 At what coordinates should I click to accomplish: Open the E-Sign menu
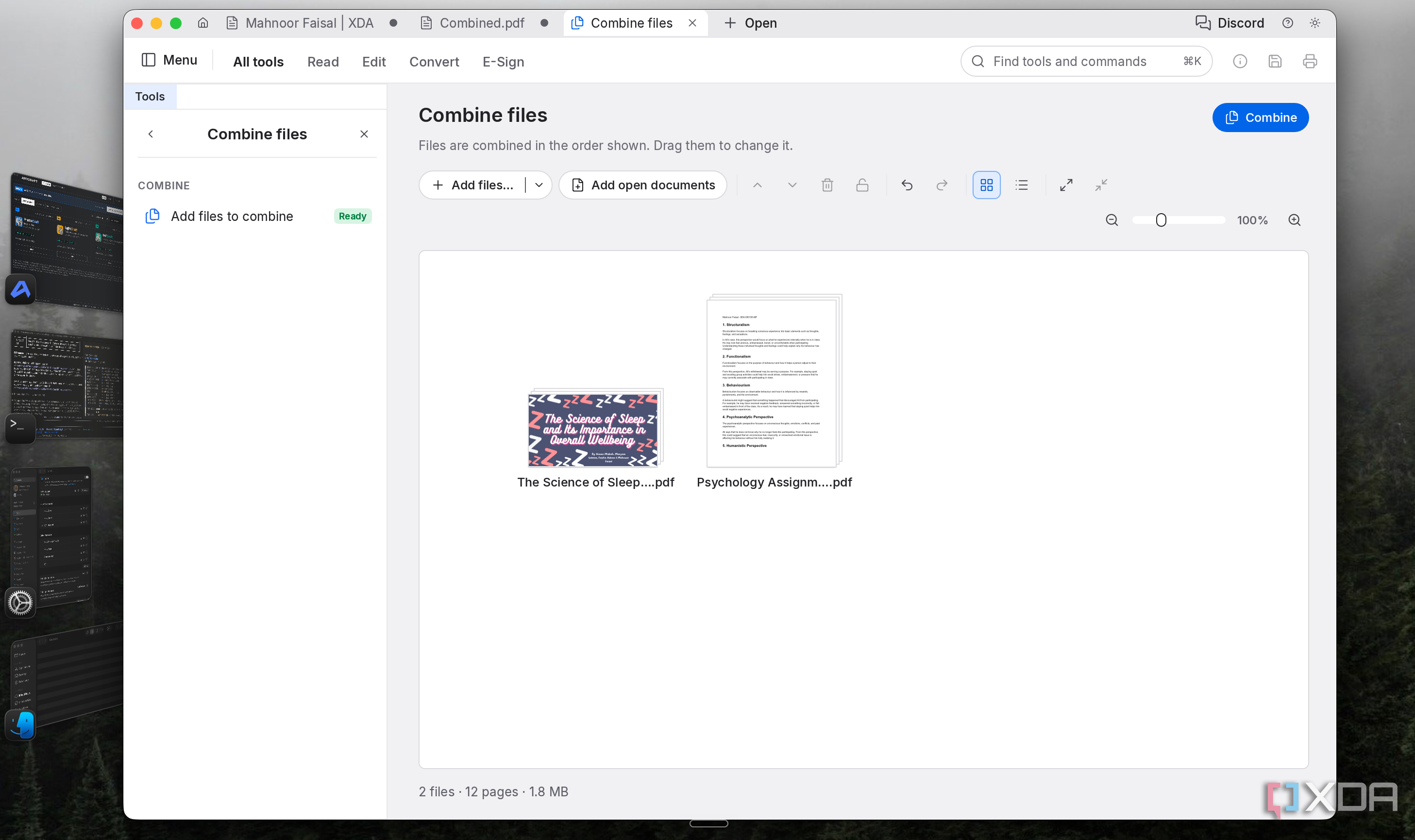click(503, 62)
